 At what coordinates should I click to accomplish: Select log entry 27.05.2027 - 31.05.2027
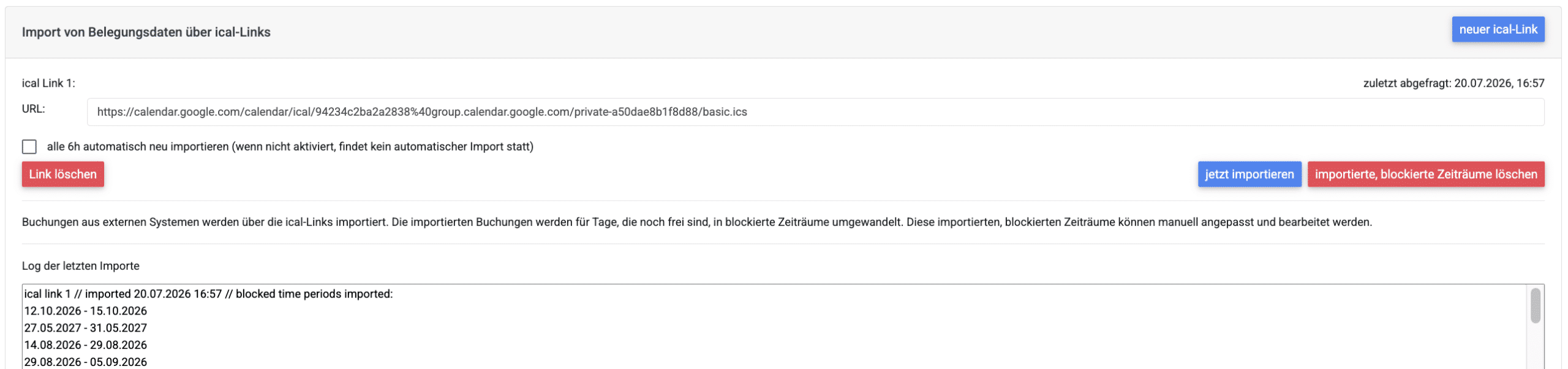point(86,328)
